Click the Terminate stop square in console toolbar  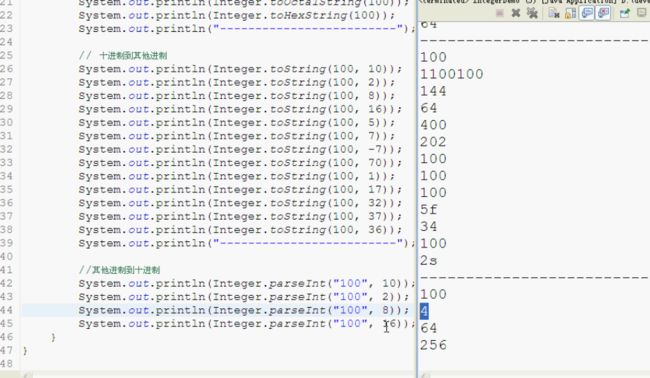(500, 13)
